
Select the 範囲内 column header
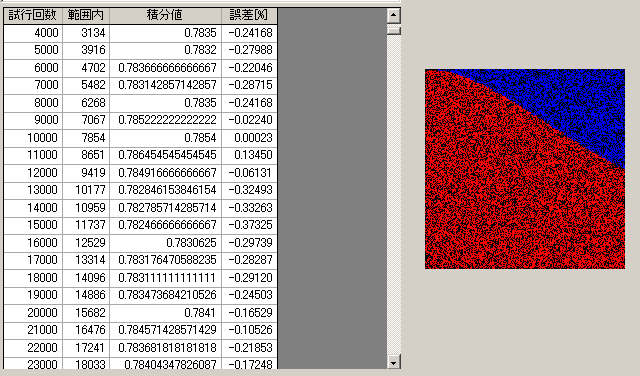(x=86, y=16)
